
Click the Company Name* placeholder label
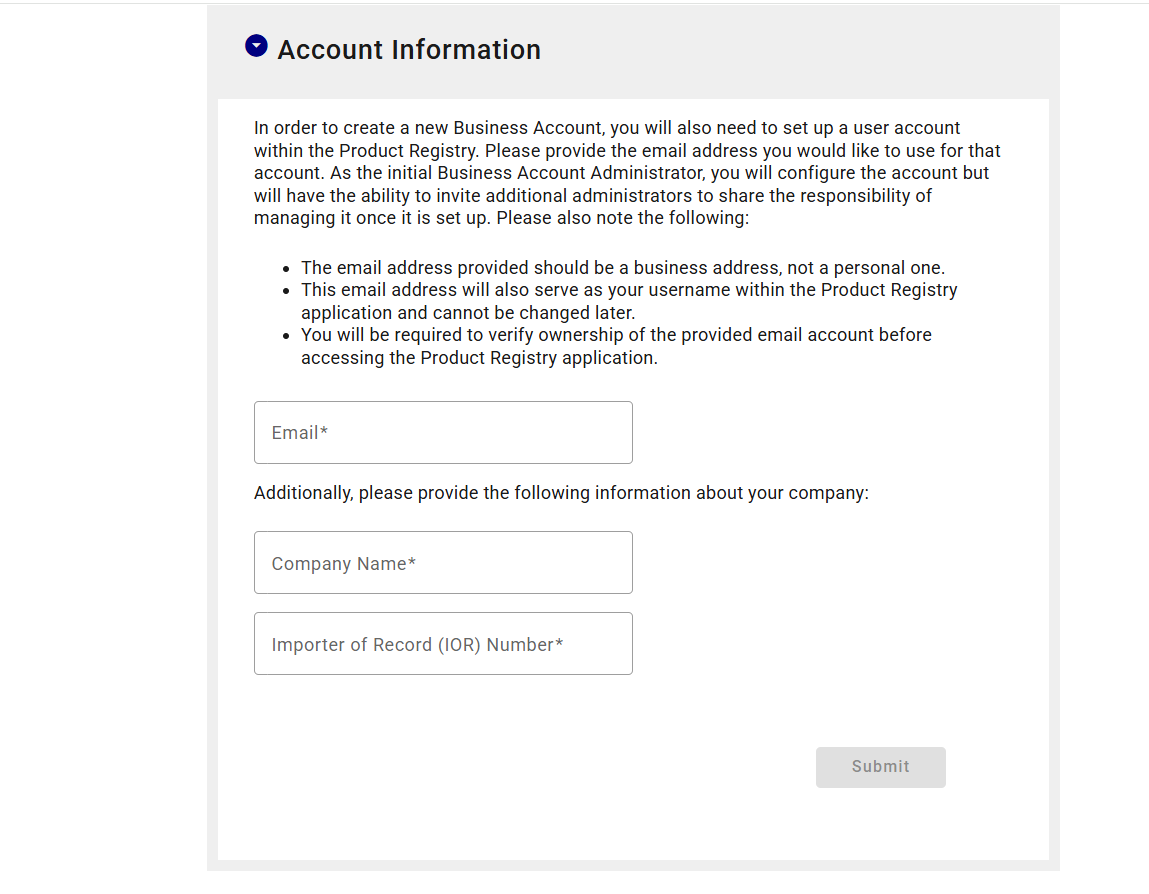(x=343, y=564)
